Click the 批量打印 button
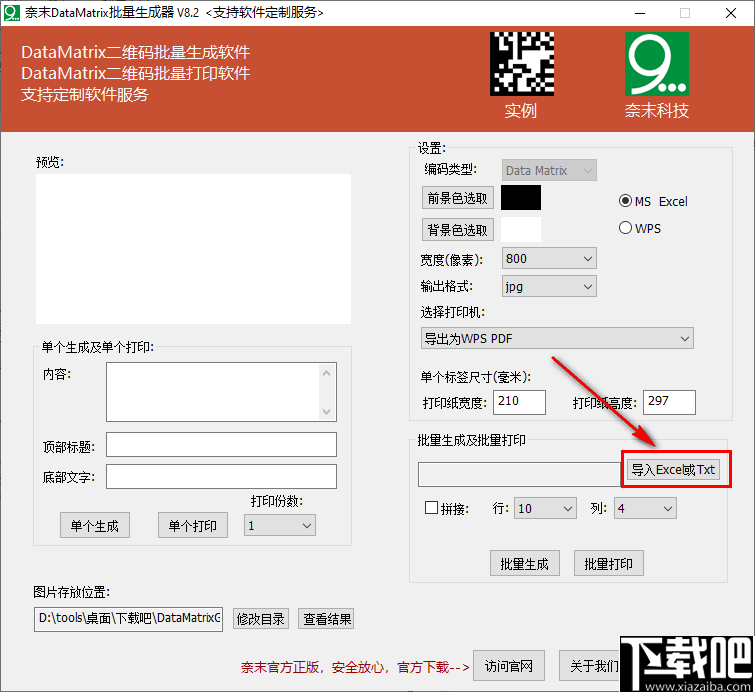755x692 pixels. 609,563
